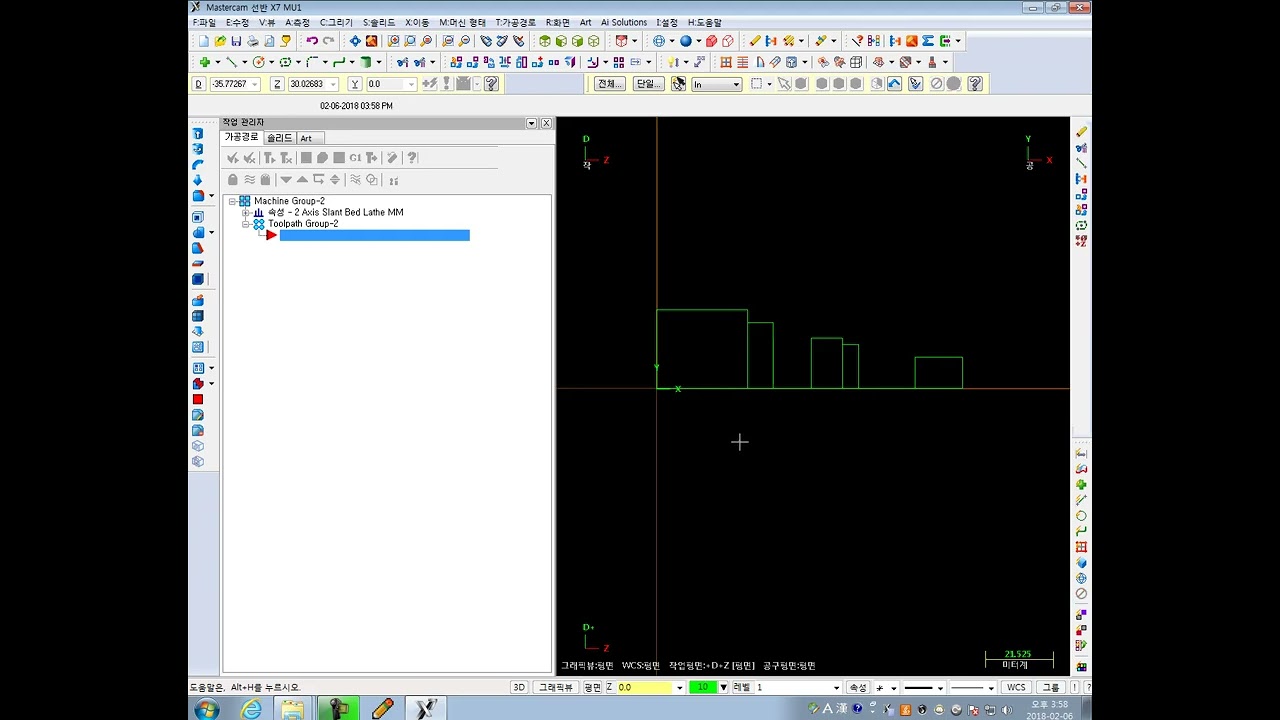1280x720 pixels.
Task: Open the Y coordinate value dropdown
Action: (x=411, y=84)
